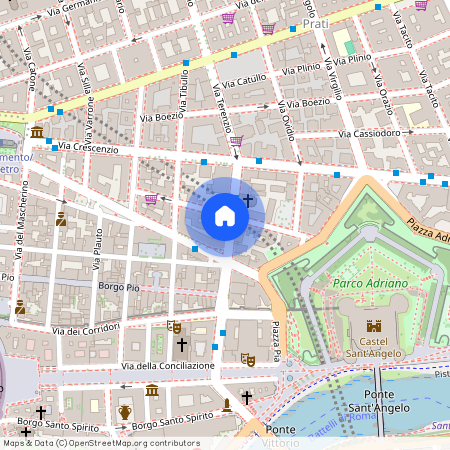Select church cross overlapping the home marker halo
Image resolution: width=450 pixels, height=450 pixels.
(248, 200)
